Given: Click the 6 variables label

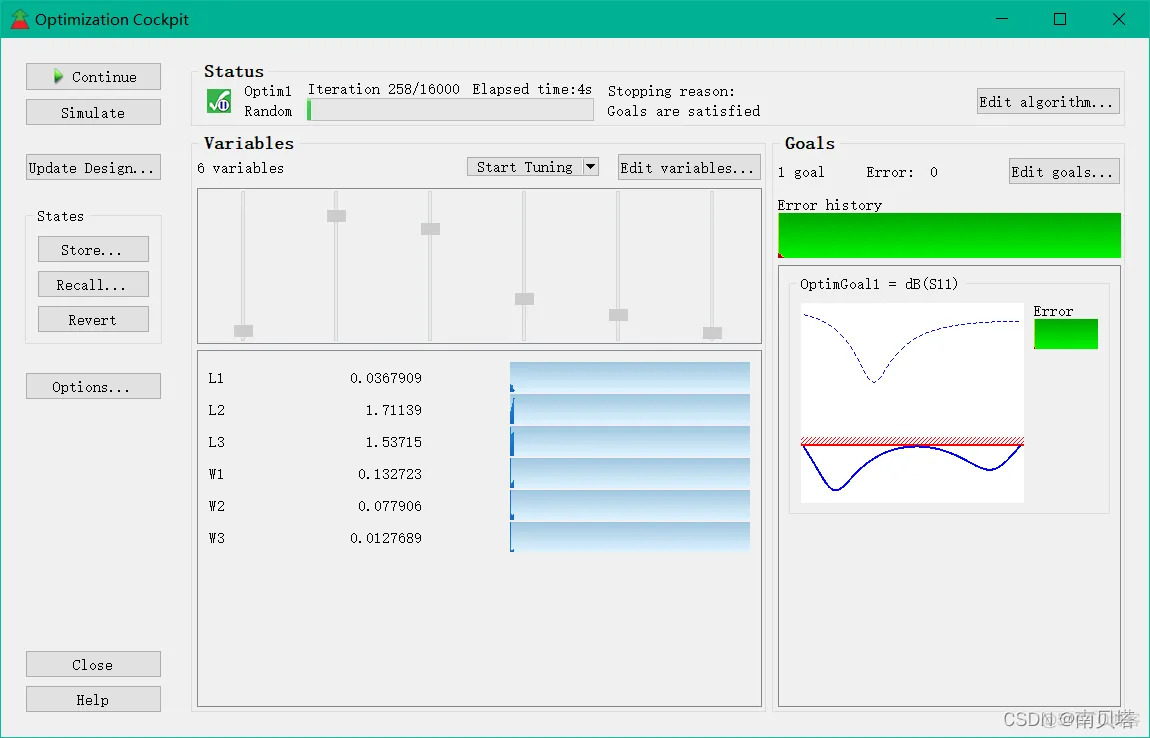Looking at the screenshot, I should pyautogui.click(x=241, y=168).
